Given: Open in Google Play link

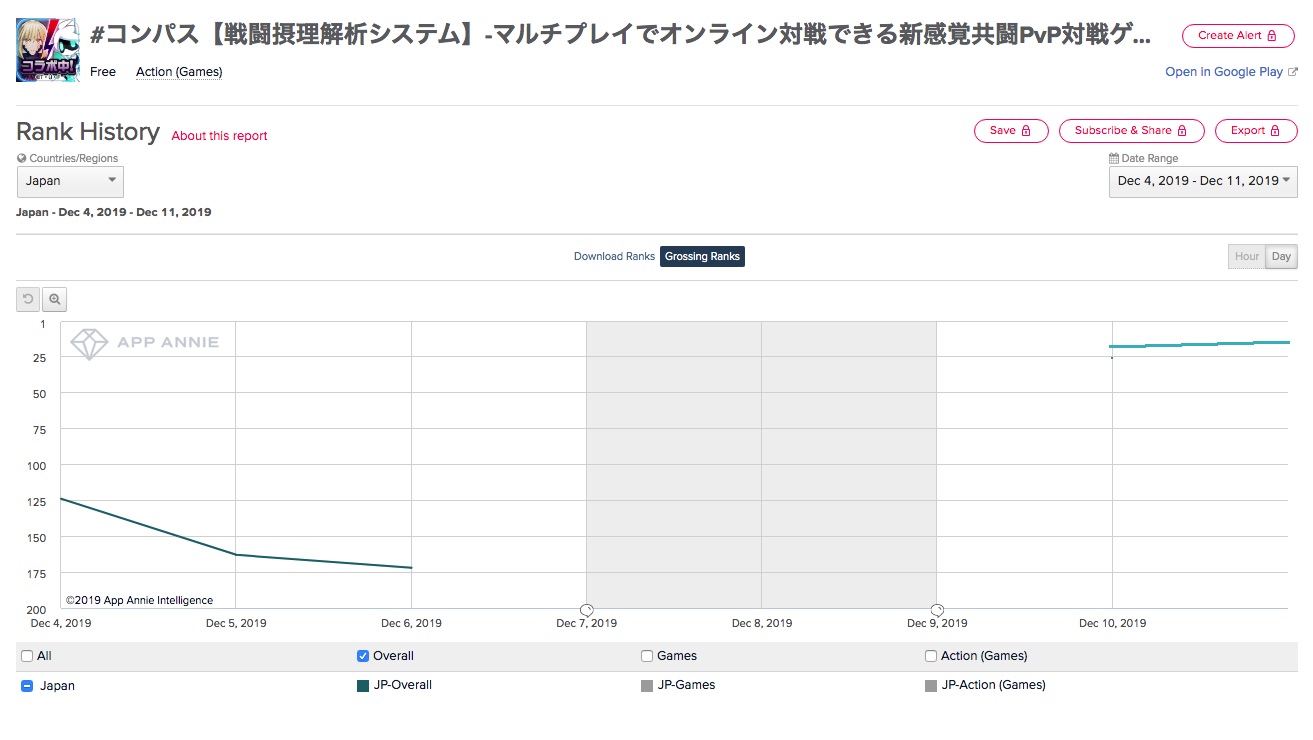Looking at the screenshot, I should click(x=1224, y=72).
